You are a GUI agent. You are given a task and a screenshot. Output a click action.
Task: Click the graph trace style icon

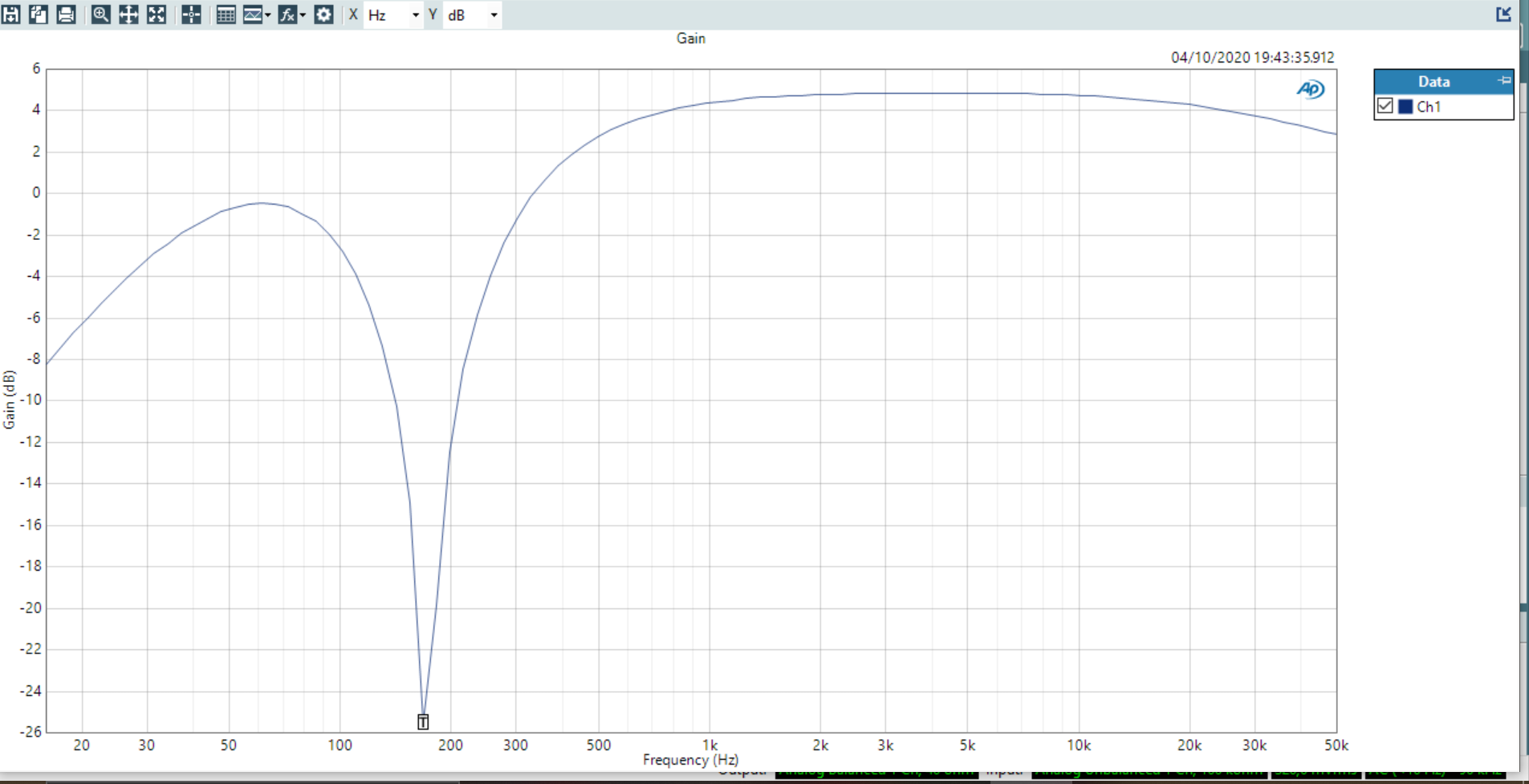(x=252, y=14)
